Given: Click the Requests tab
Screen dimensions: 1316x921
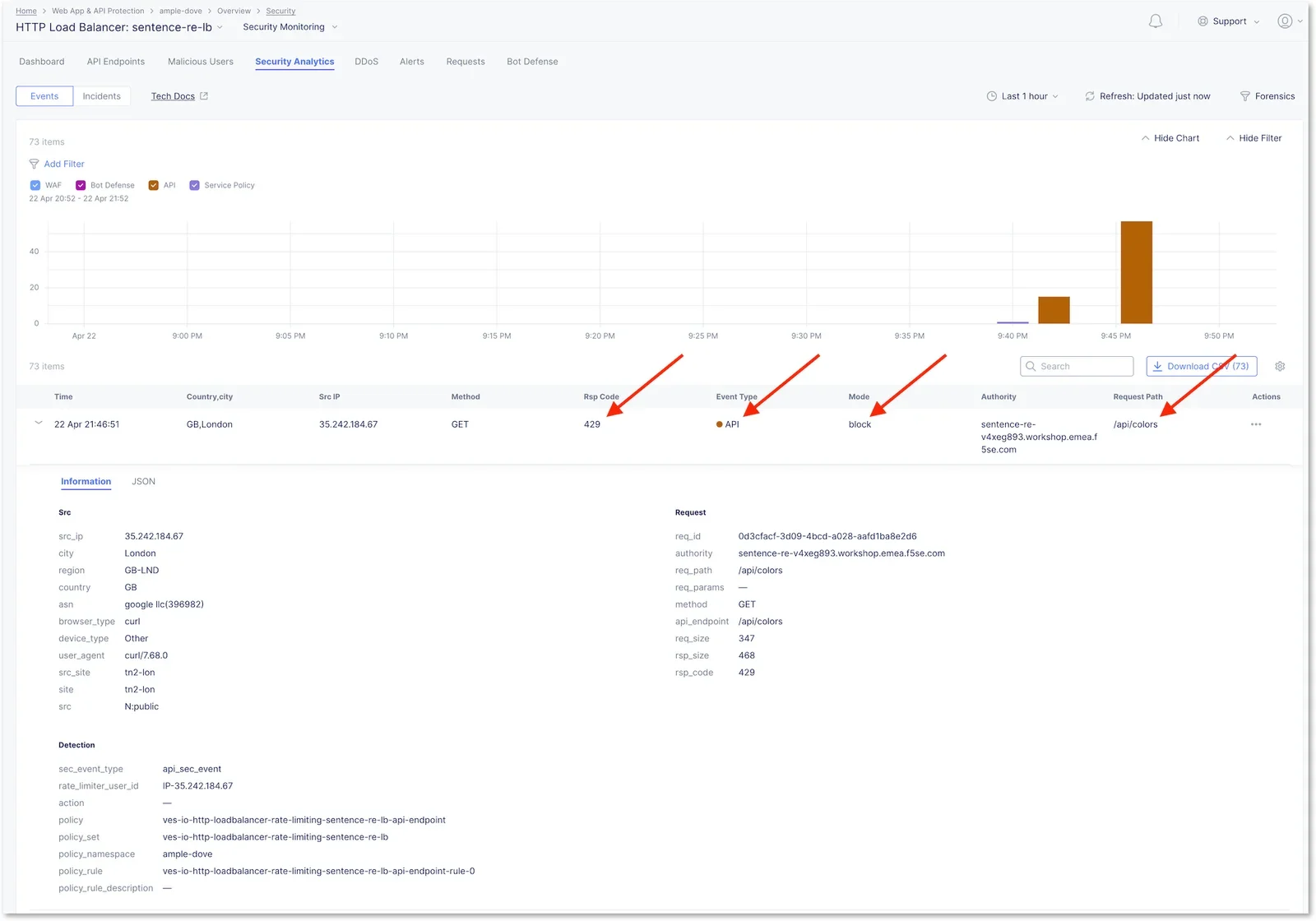Looking at the screenshot, I should tap(466, 62).
